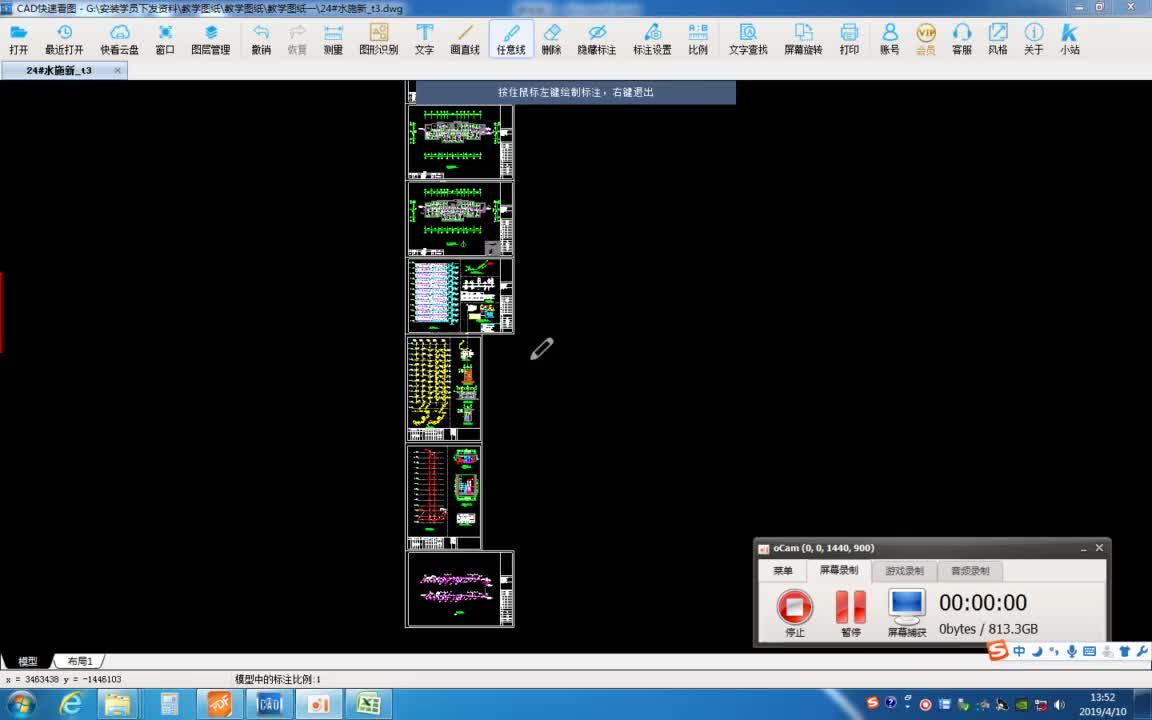
Task: Switch to the 模型 model tab
Action: [28, 661]
